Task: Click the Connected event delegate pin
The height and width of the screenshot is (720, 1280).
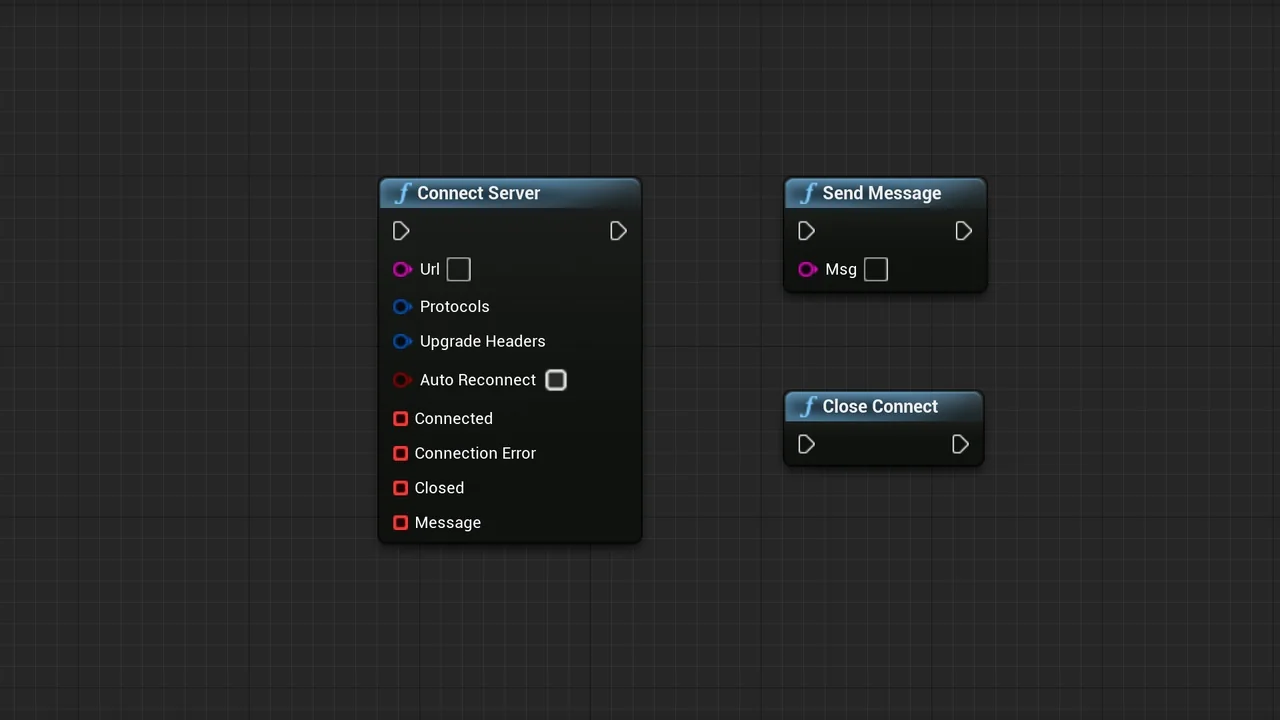Action: click(x=400, y=418)
